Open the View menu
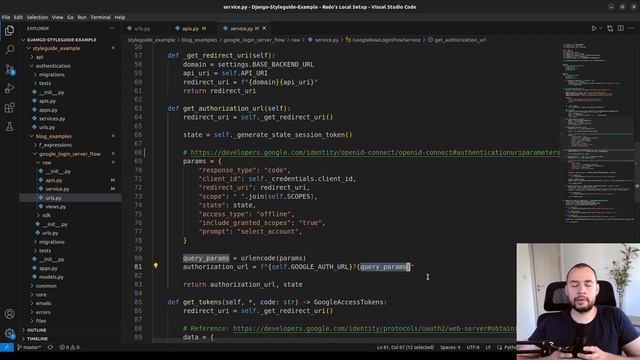 click(x=58, y=17)
